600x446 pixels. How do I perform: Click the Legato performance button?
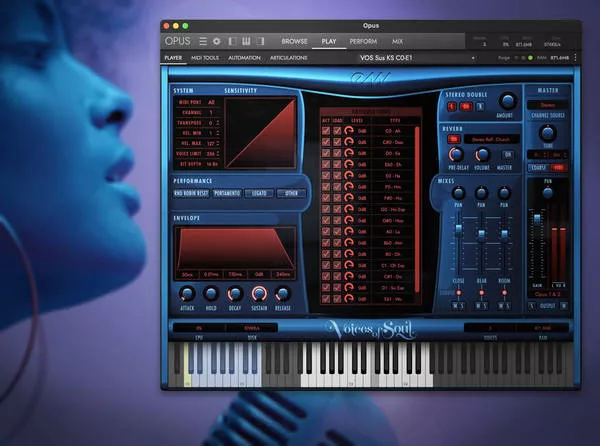pyautogui.click(x=259, y=193)
